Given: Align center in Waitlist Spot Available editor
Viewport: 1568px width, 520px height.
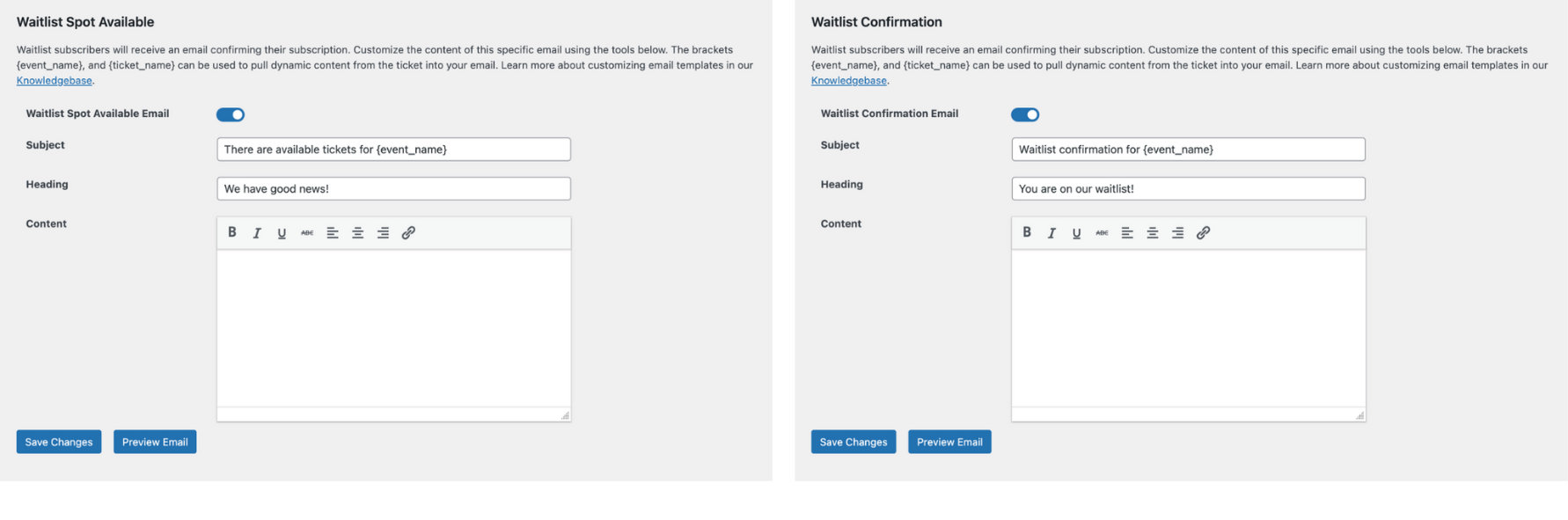Looking at the screenshot, I should pyautogui.click(x=358, y=233).
